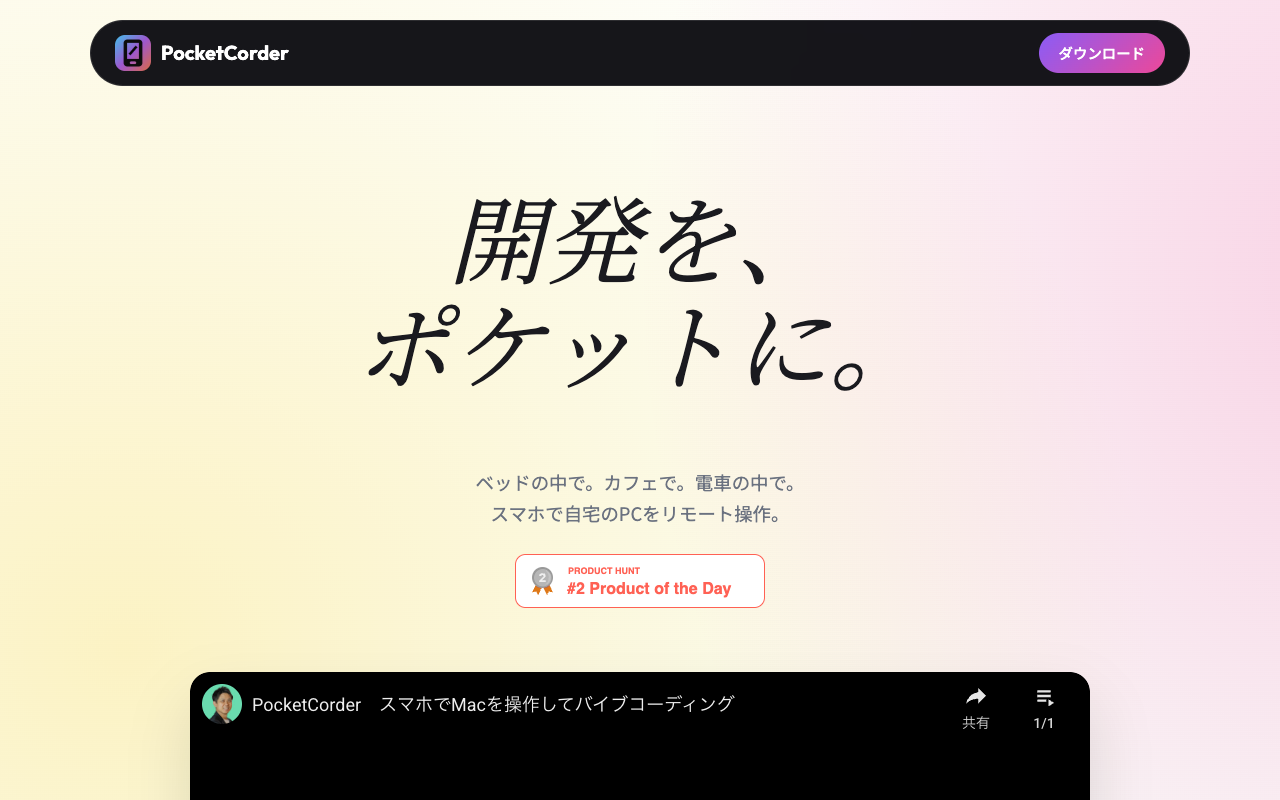
Task: Click the video title スマホでMacを操作してバイブコーディング
Action: coord(557,704)
